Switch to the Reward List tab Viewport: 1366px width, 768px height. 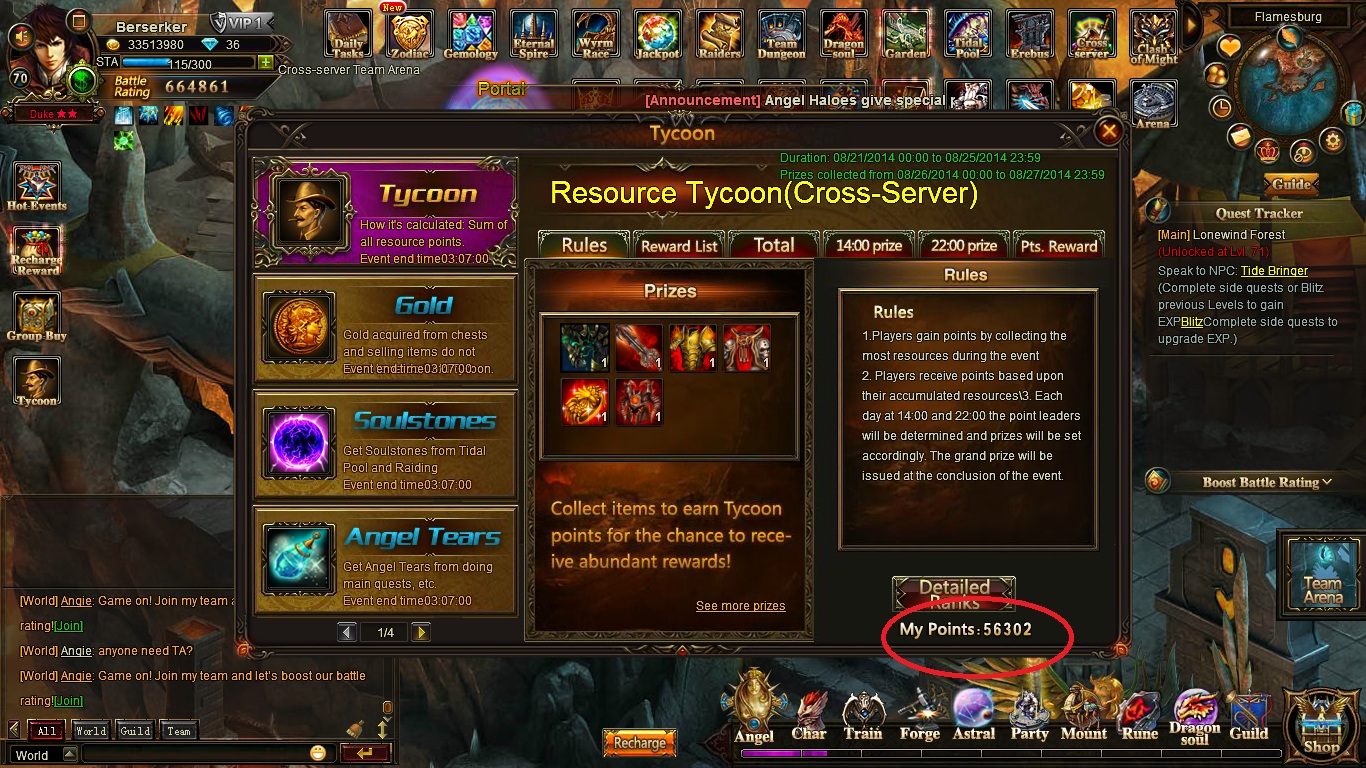coord(680,245)
